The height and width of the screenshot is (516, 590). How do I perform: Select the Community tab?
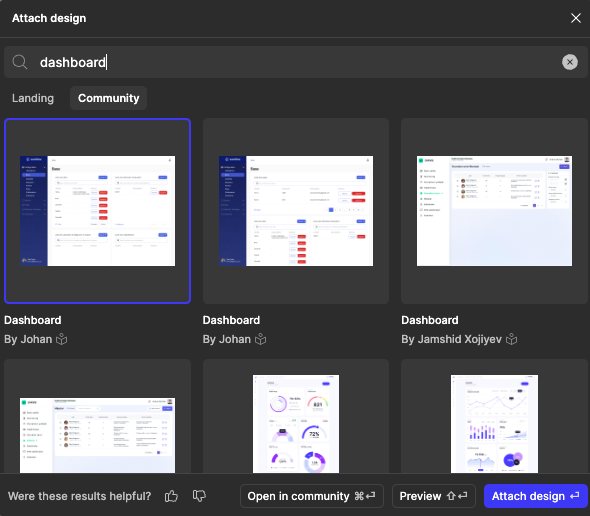pos(108,98)
